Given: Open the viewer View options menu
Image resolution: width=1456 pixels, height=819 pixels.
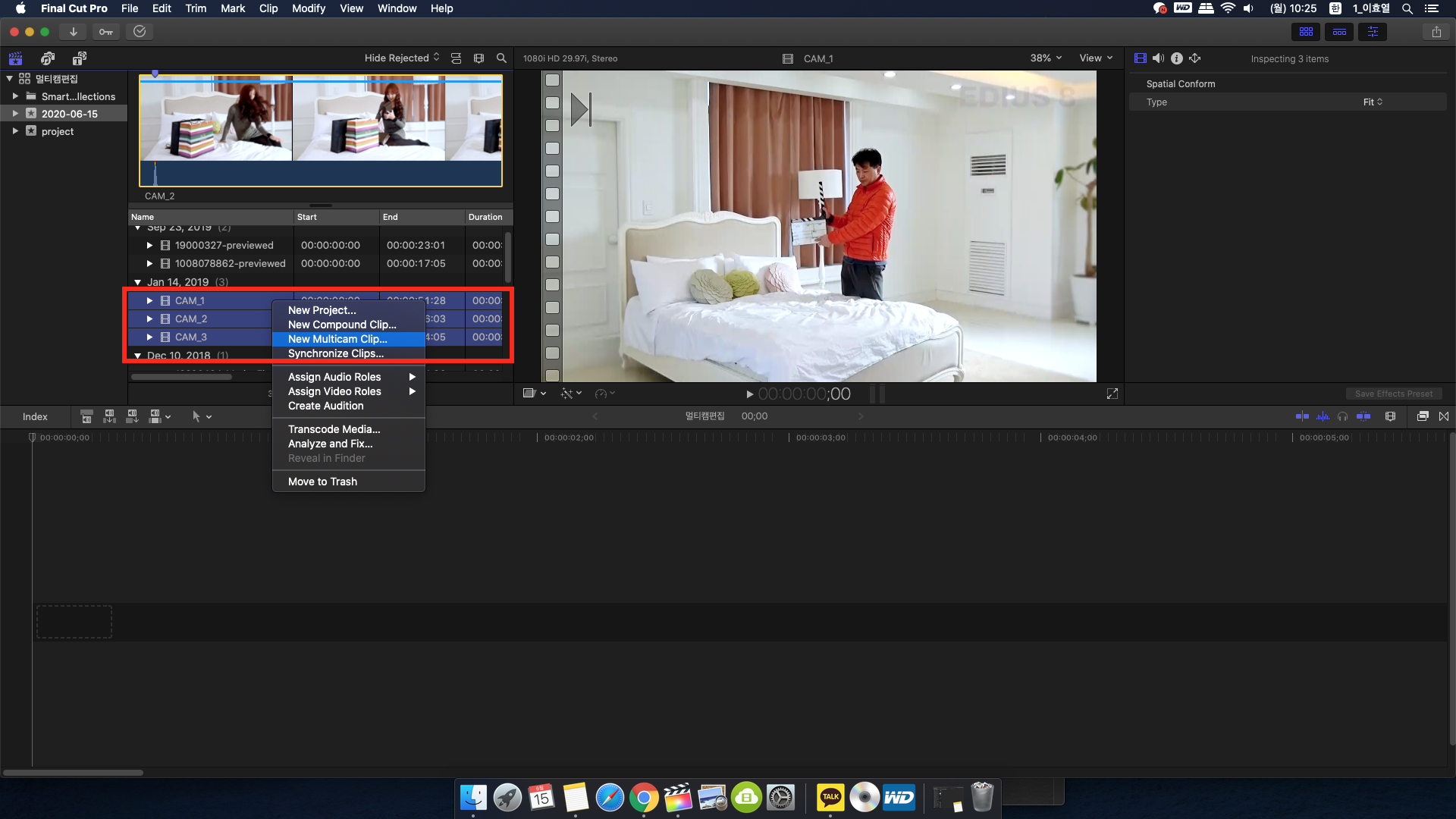Looking at the screenshot, I should (1096, 58).
